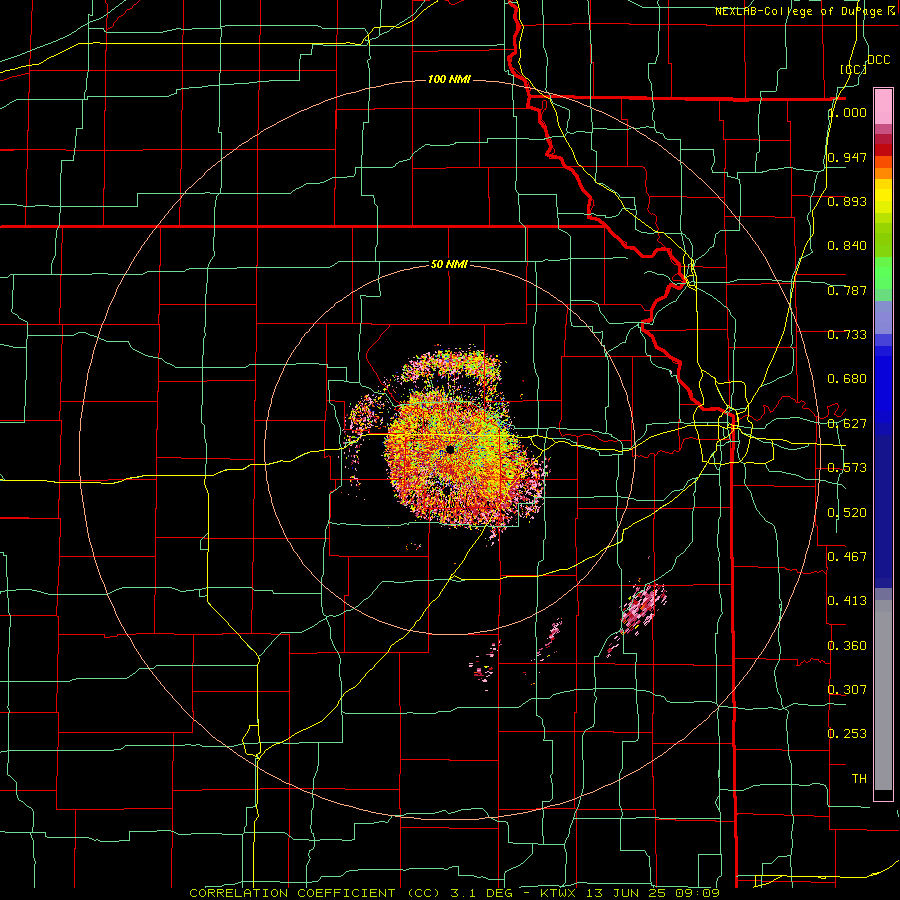
Task: Click the 0.467 legend value
Action: (847, 557)
